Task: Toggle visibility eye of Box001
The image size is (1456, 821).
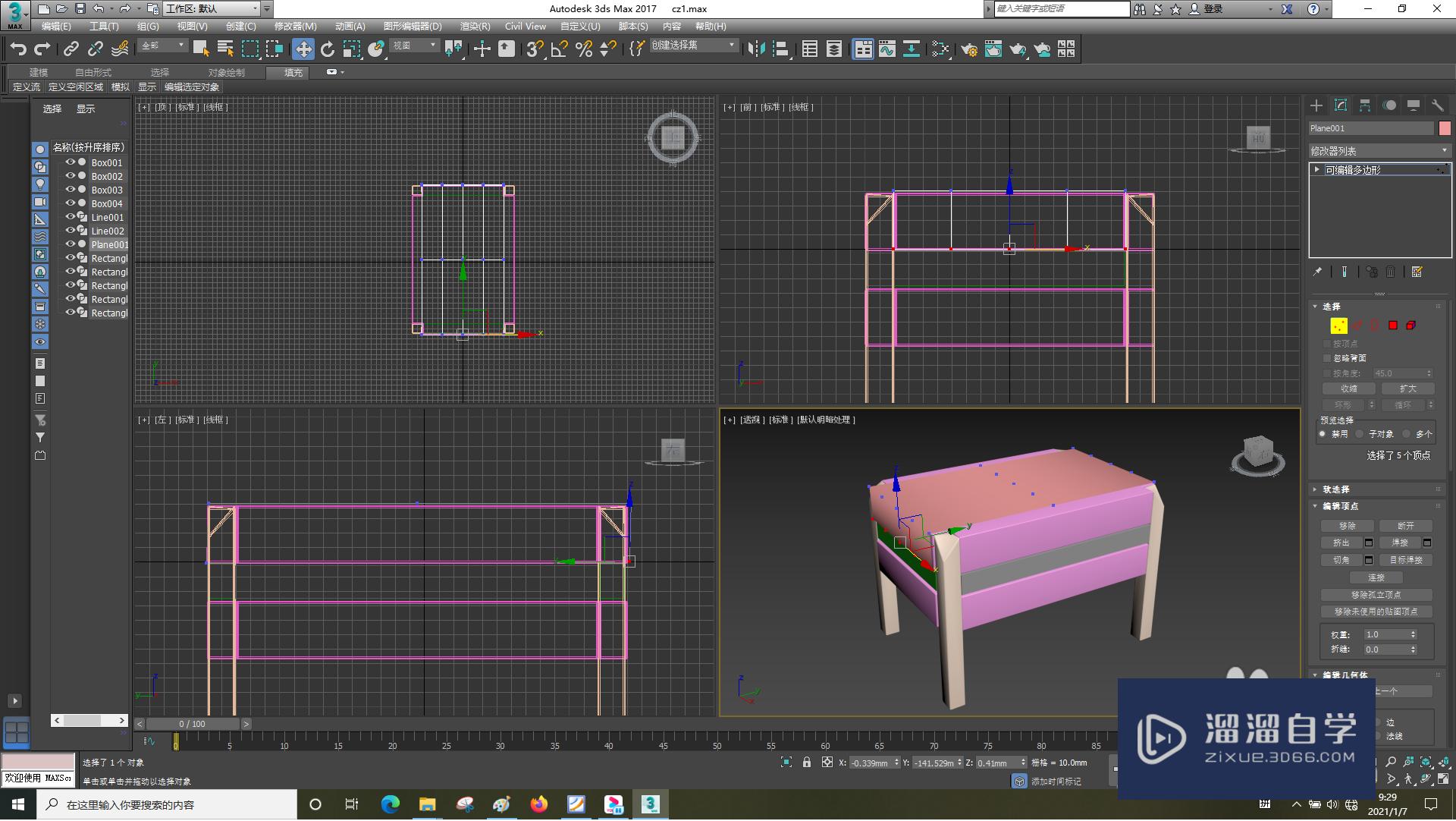Action: (71, 162)
